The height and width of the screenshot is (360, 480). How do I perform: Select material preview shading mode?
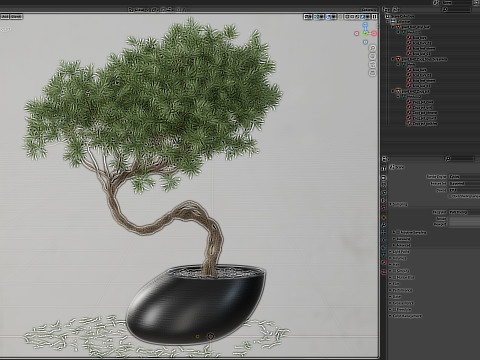[357, 16]
